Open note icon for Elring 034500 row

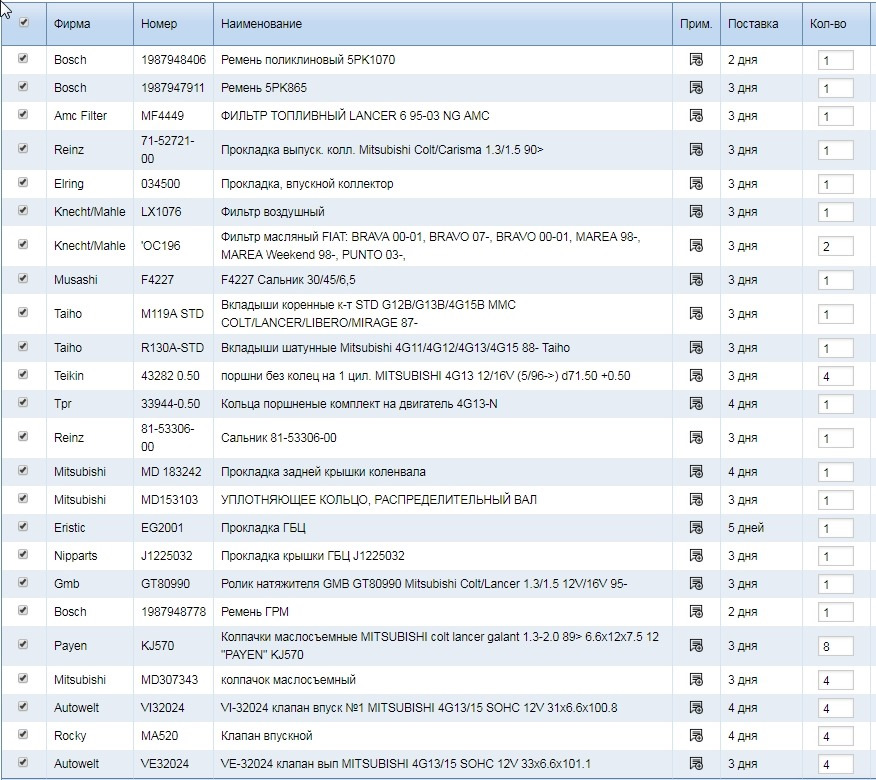pyautogui.click(x=696, y=184)
